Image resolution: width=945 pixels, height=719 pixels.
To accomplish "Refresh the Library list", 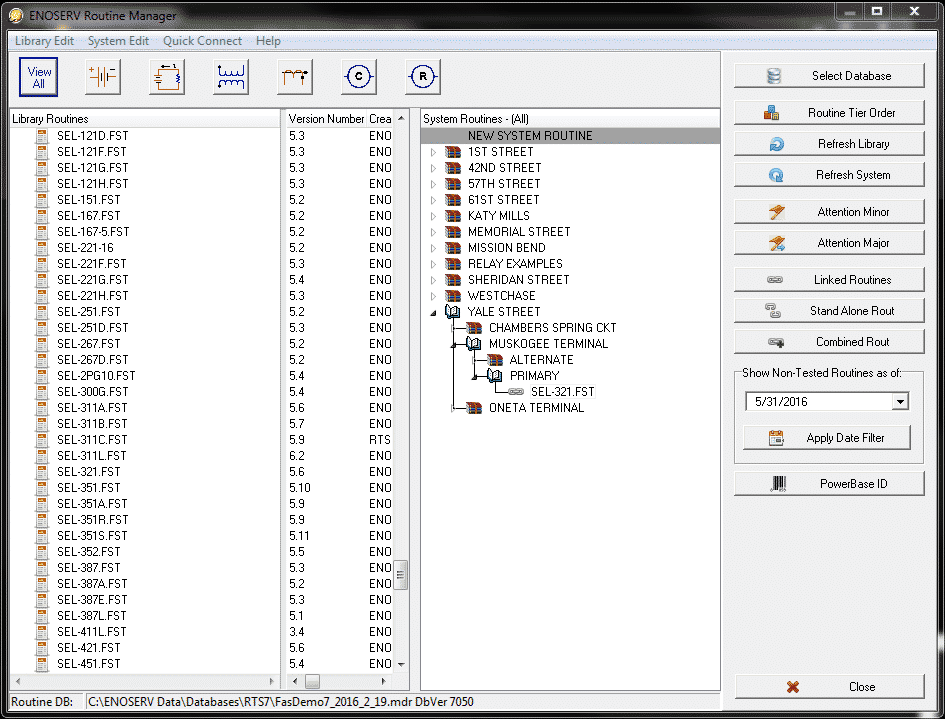I will 829,144.
